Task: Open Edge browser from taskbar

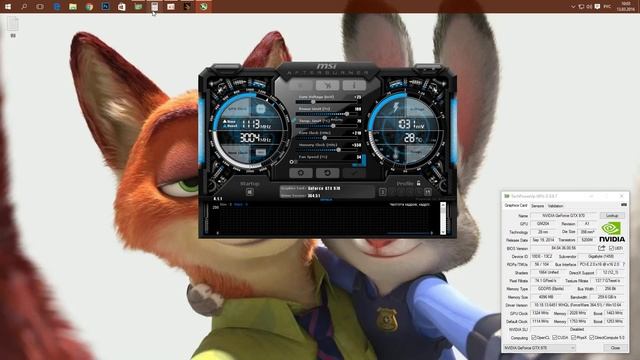Action: (x=56, y=7)
